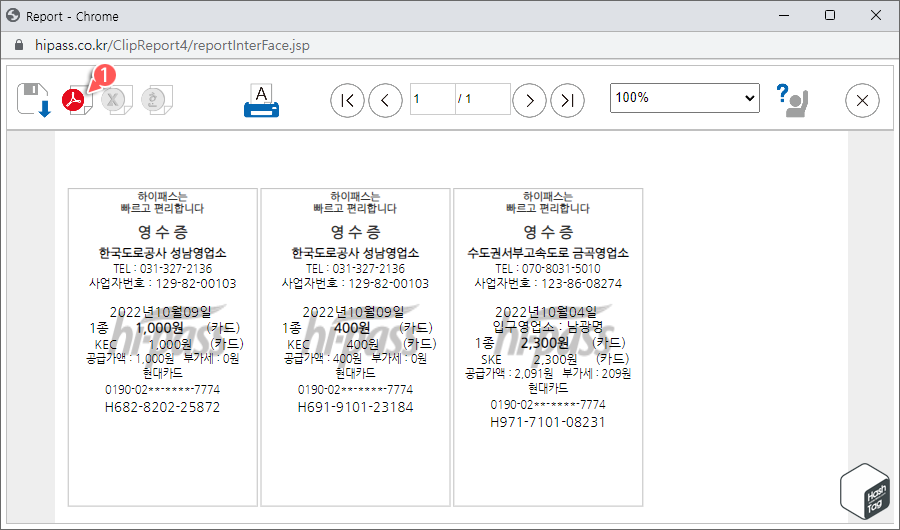Click 공급가액 : 2,091원 부가세 : 209원 line
The image size is (900, 530).
pos(548,373)
